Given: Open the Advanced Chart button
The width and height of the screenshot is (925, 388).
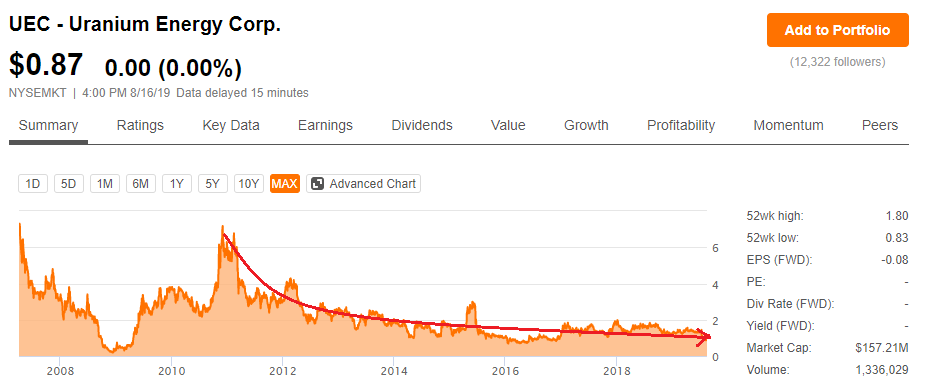Looking at the screenshot, I should pyautogui.click(x=363, y=183).
